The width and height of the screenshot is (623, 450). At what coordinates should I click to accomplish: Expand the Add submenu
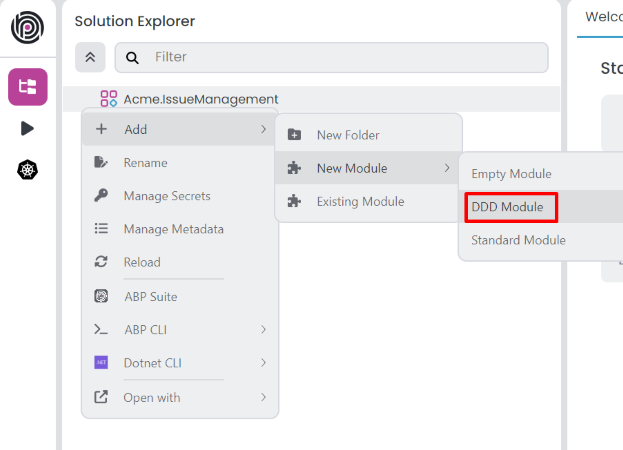click(180, 129)
